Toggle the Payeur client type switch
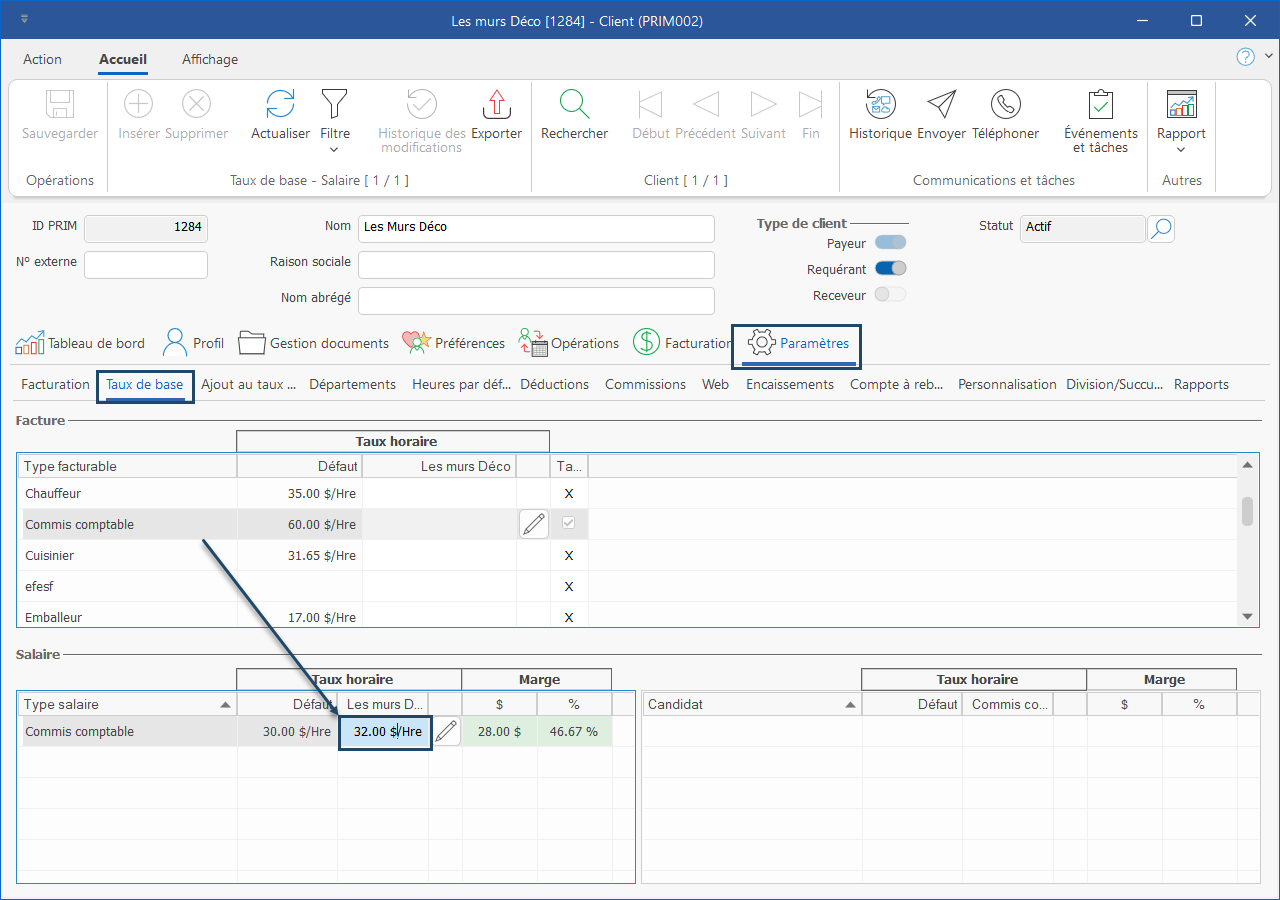Screen dimensions: 1280x900 890,243
